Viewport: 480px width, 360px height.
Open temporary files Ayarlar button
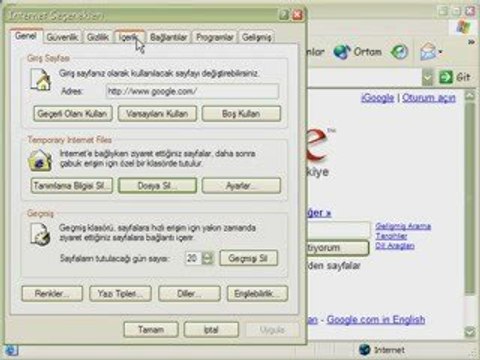[241, 186]
